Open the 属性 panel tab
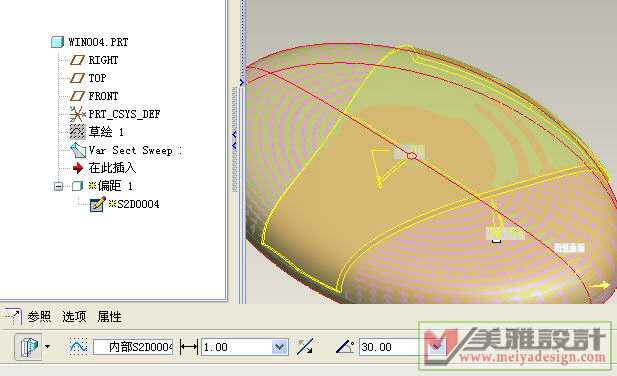Screen dimensions: 617x376 tap(109, 316)
